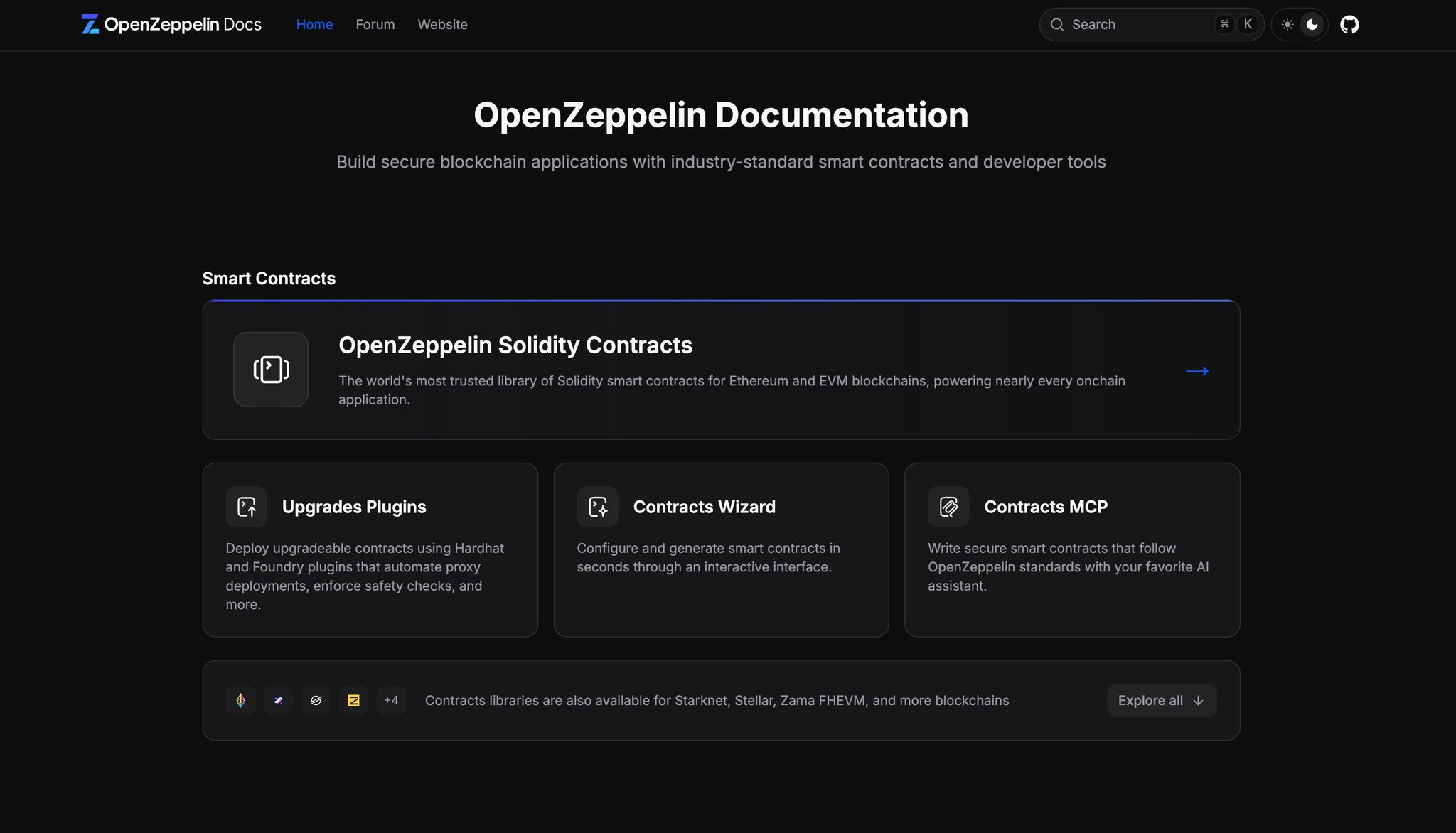
Task: Select the Home navigation link
Action: (314, 24)
